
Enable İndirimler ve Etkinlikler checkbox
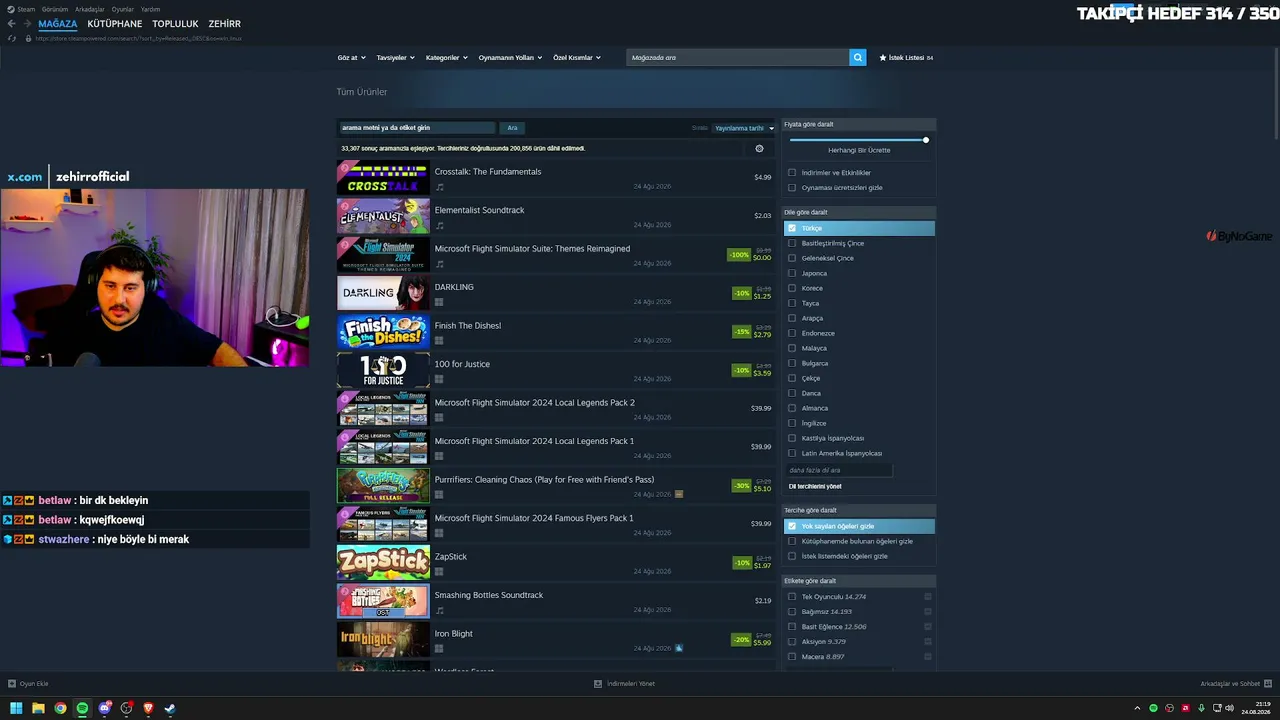[792, 173]
